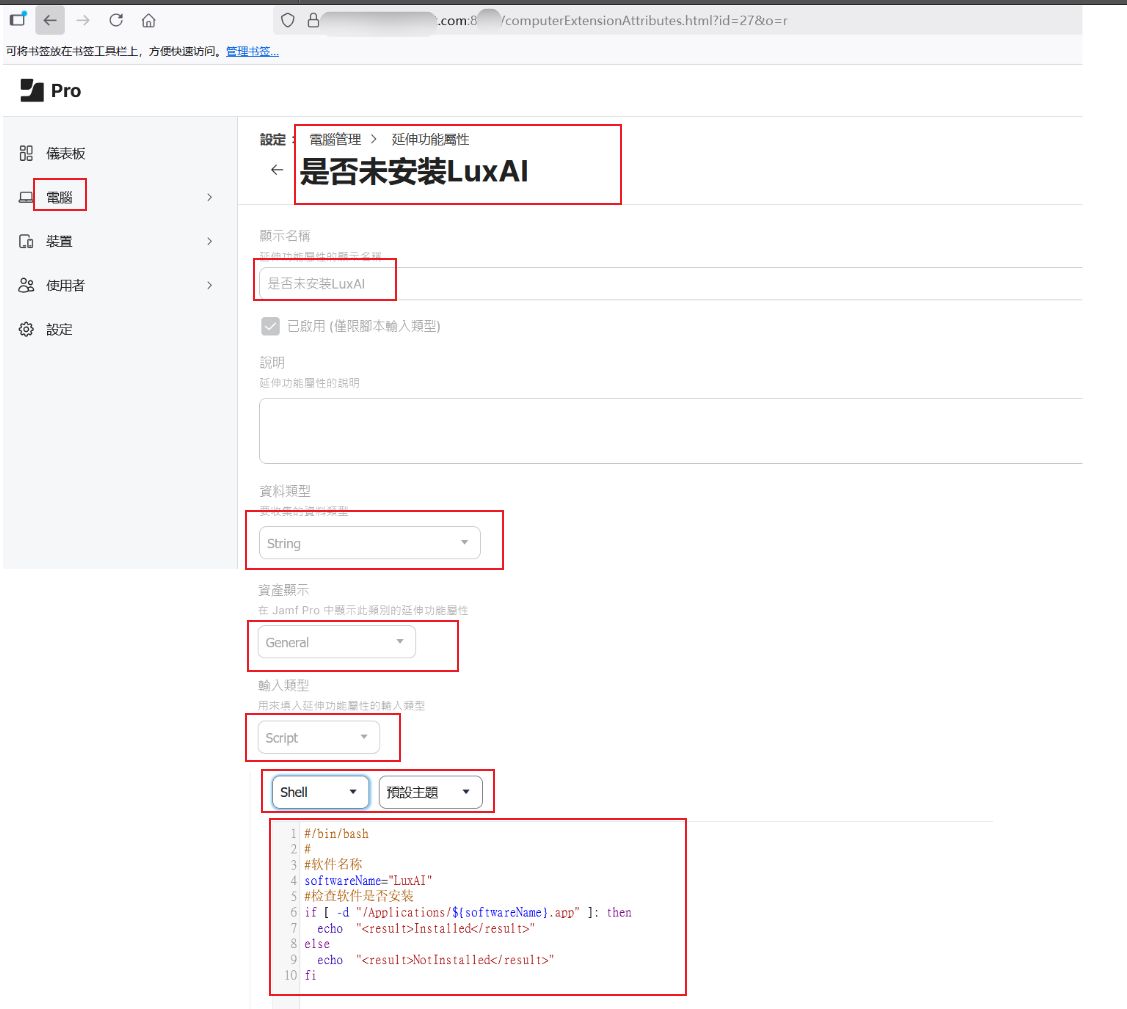Click the browser reload icon
1127x1009 pixels.
116,20
